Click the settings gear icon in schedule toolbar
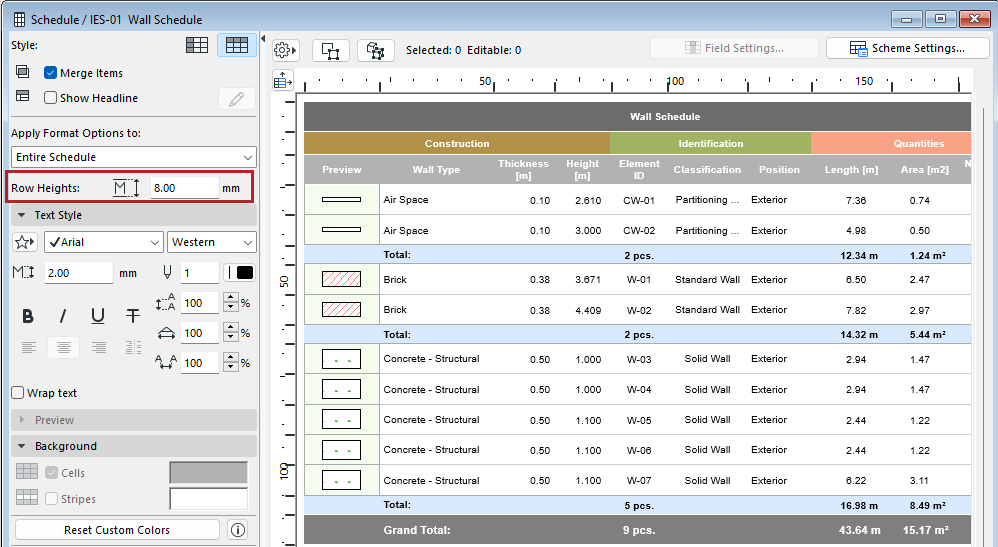The height and width of the screenshot is (547, 998). (x=285, y=50)
